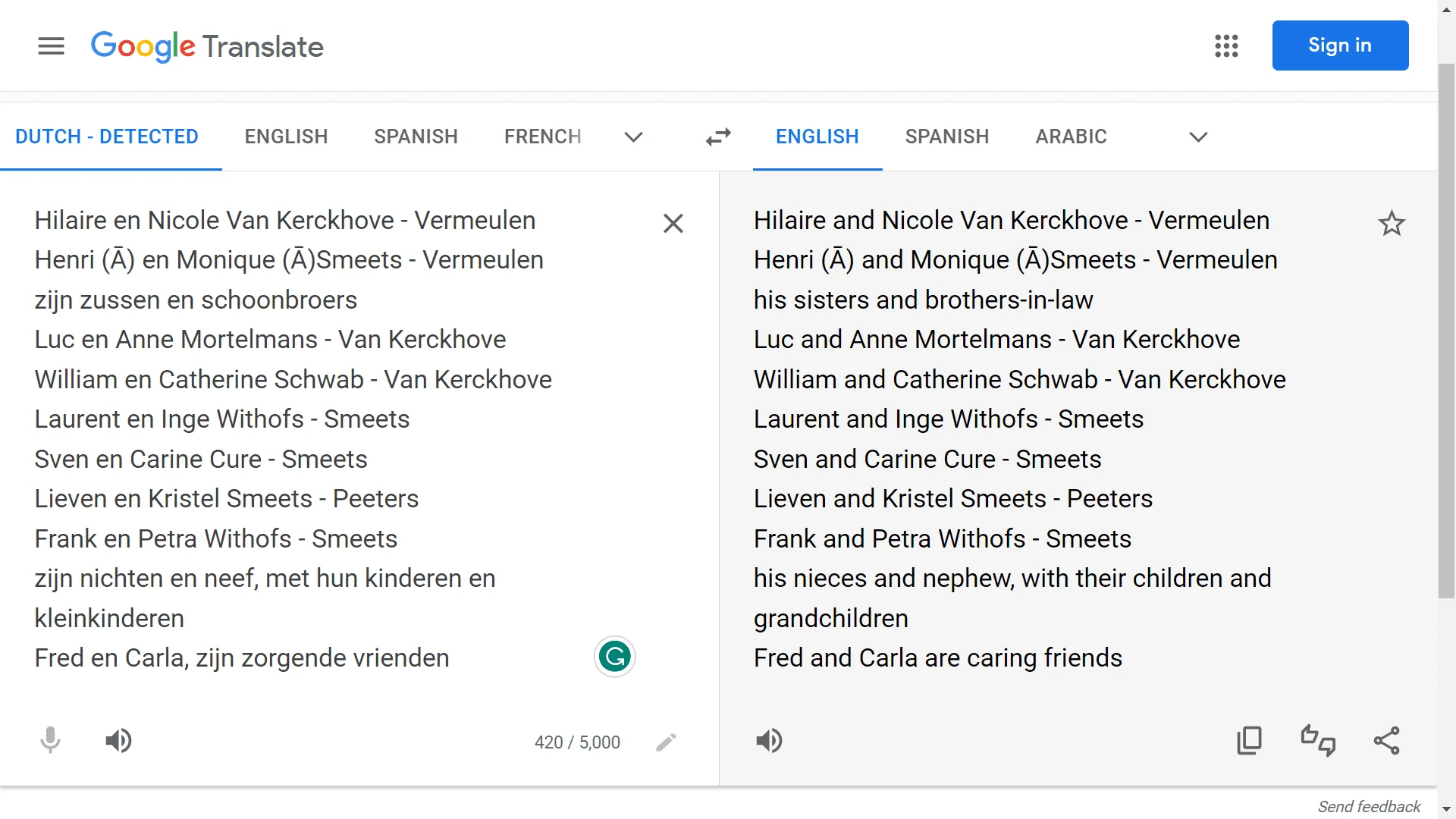Save translation with the star icon
Screen dimensions: 1456x819
coord(1392,224)
